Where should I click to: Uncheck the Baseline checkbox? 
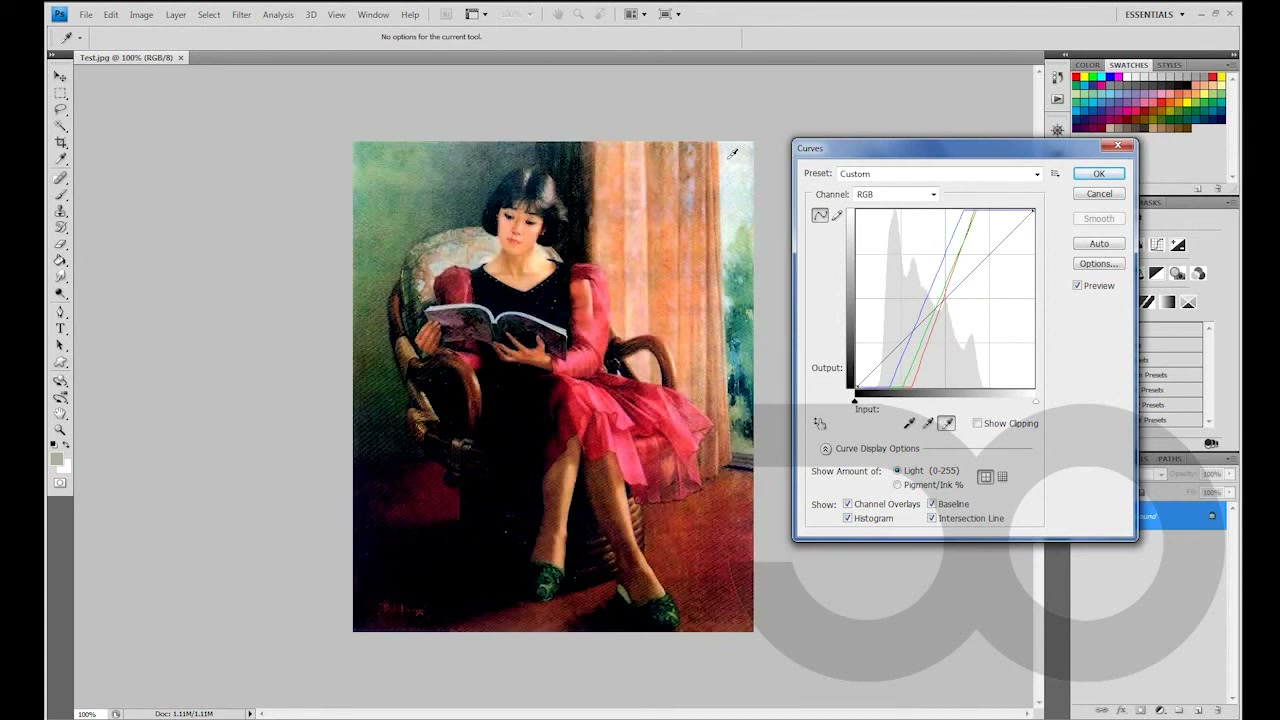[x=932, y=504]
